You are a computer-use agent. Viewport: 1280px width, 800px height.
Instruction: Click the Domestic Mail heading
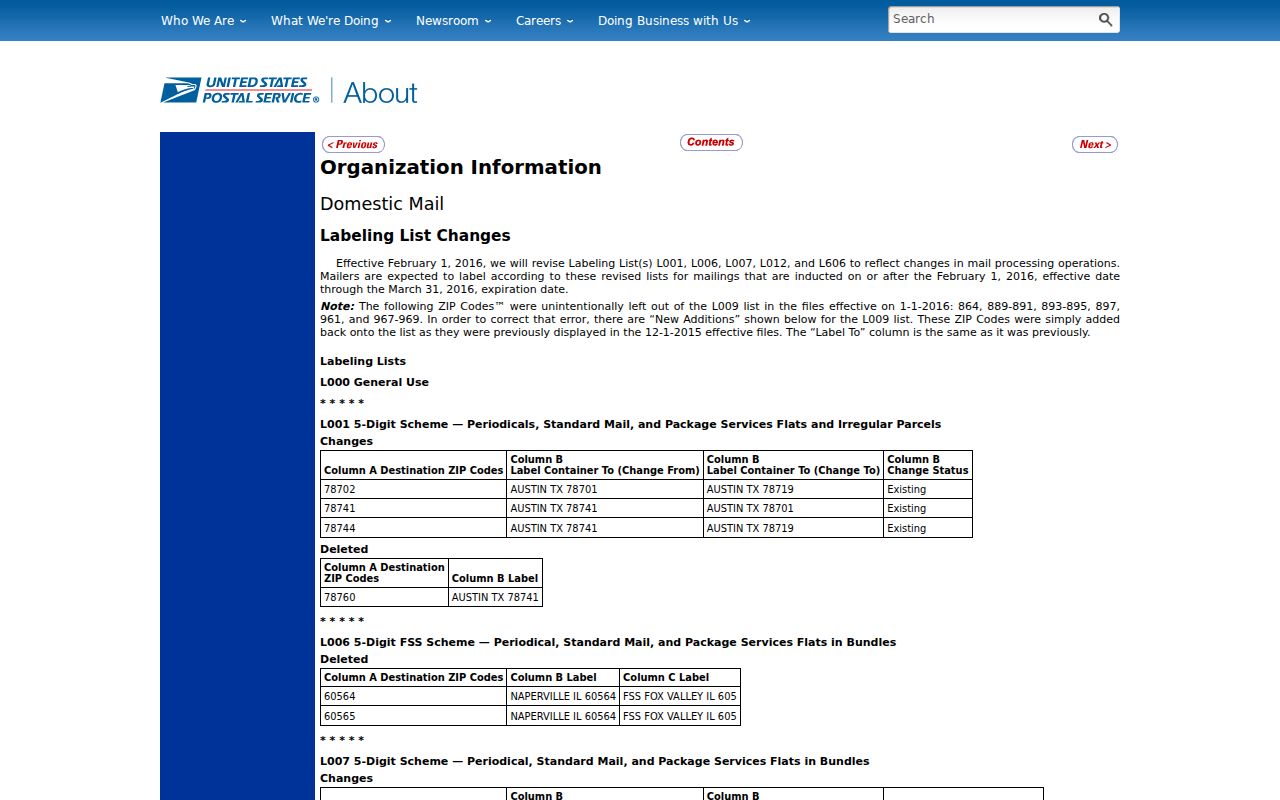(x=382, y=204)
